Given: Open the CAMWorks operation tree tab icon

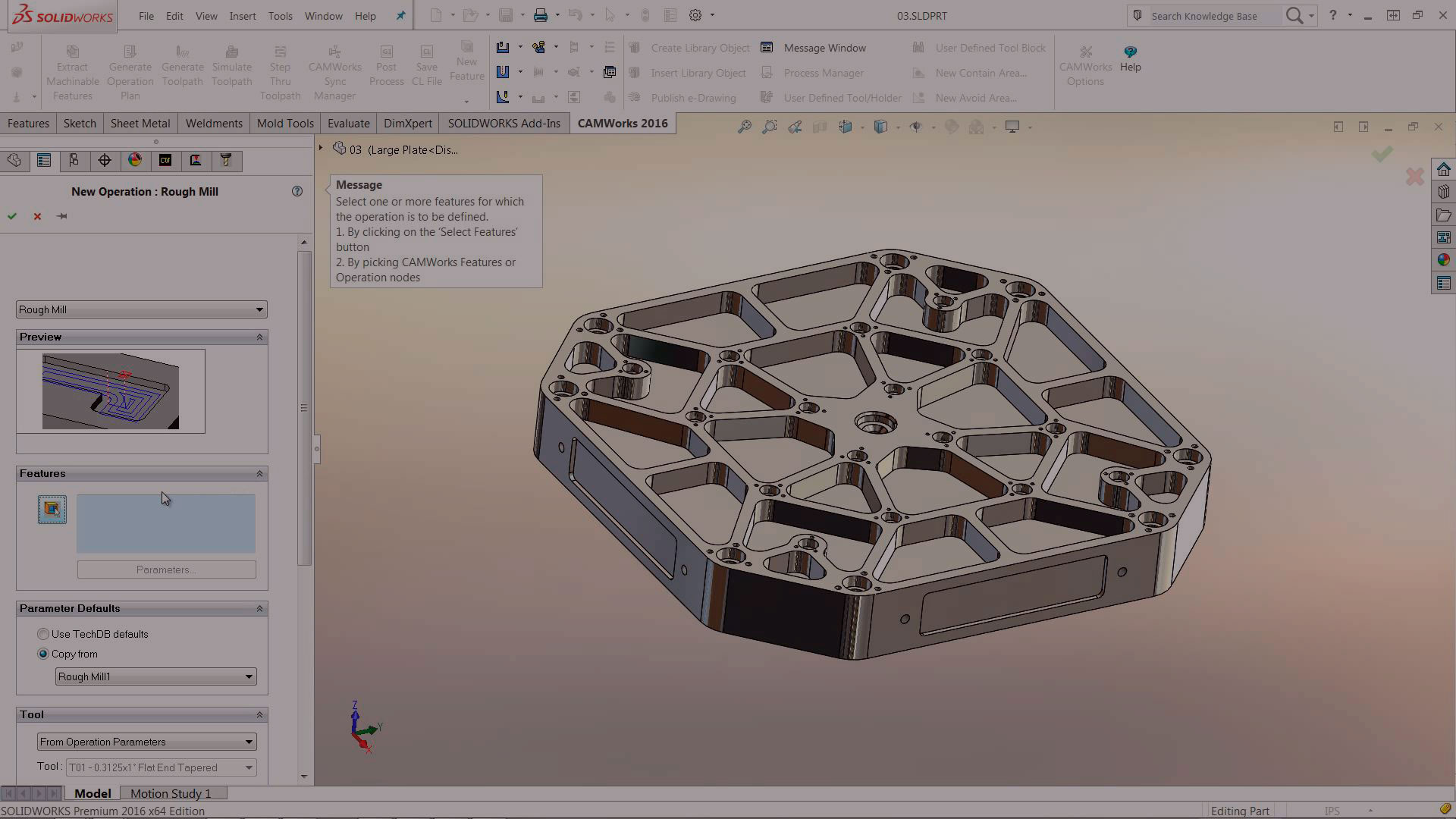Looking at the screenshot, I should coord(196,160).
